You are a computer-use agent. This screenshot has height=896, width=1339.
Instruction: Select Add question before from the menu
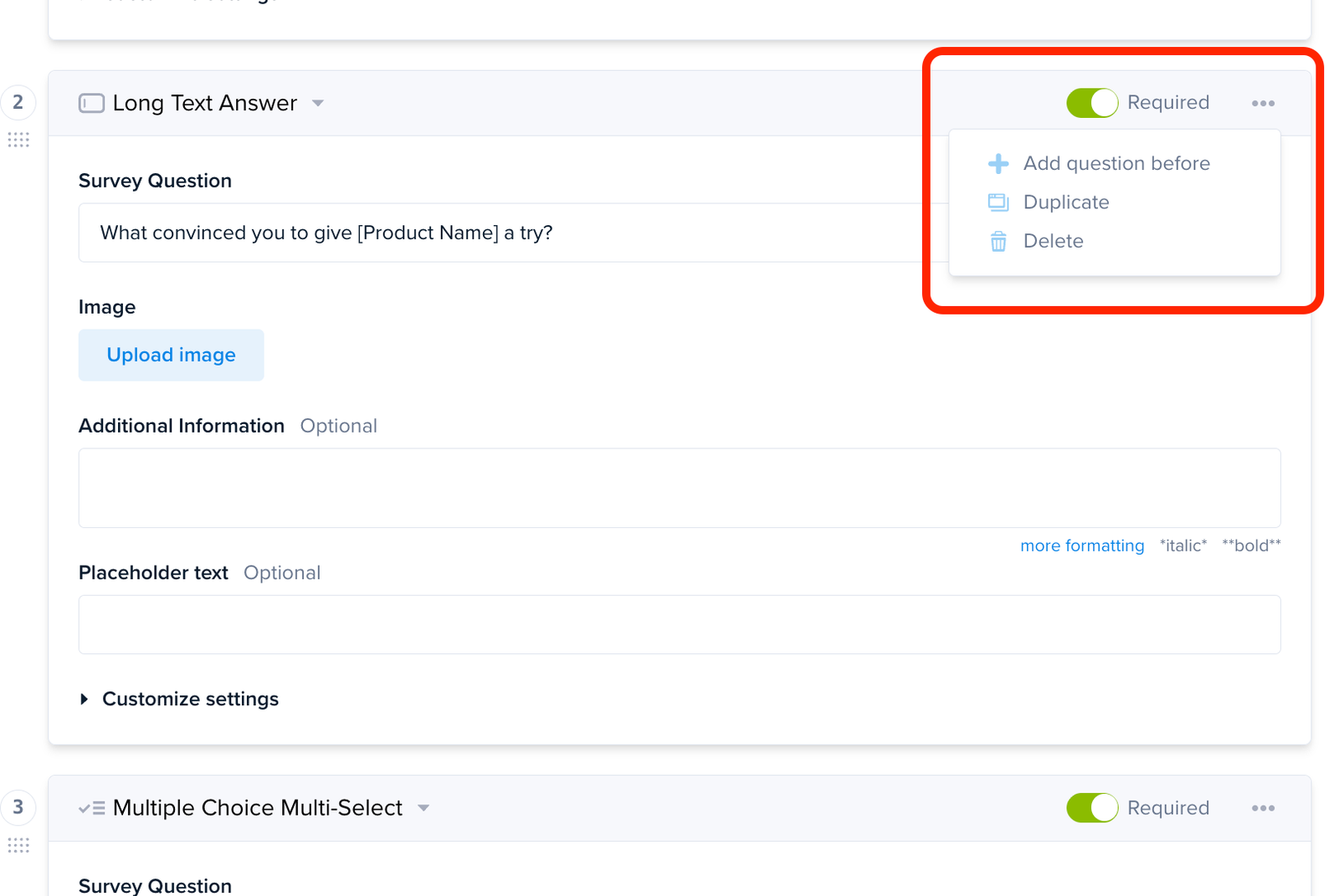click(x=1116, y=163)
